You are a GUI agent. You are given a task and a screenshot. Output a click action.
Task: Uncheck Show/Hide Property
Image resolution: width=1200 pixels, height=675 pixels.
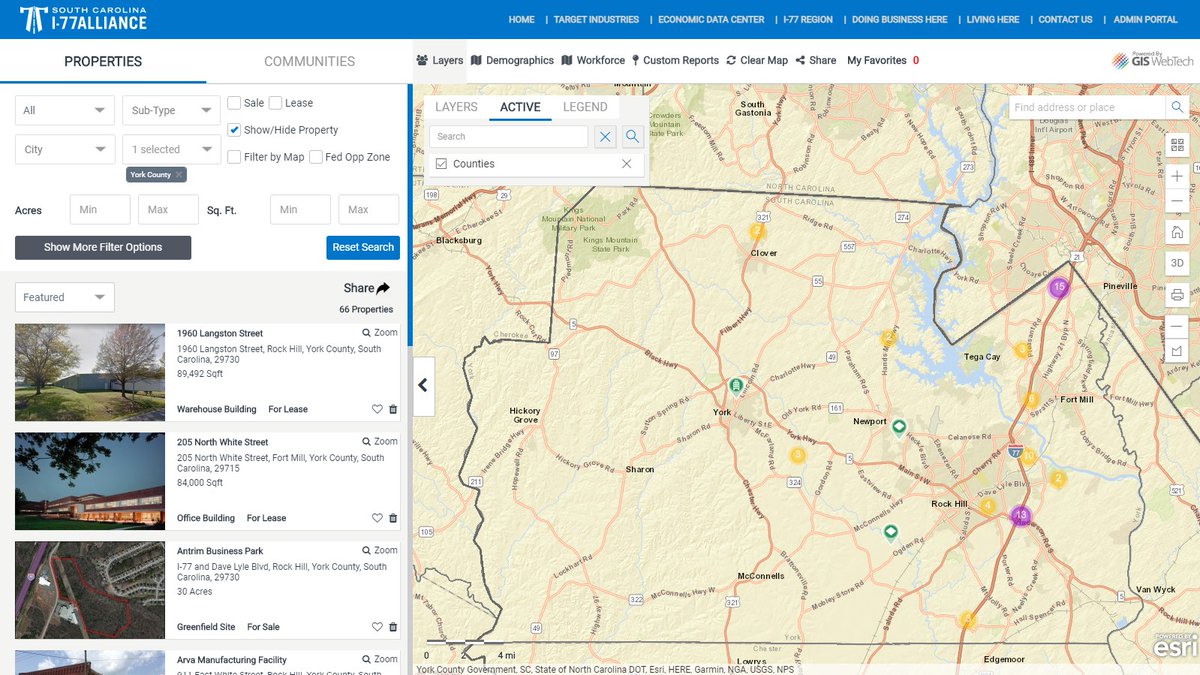pos(234,130)
